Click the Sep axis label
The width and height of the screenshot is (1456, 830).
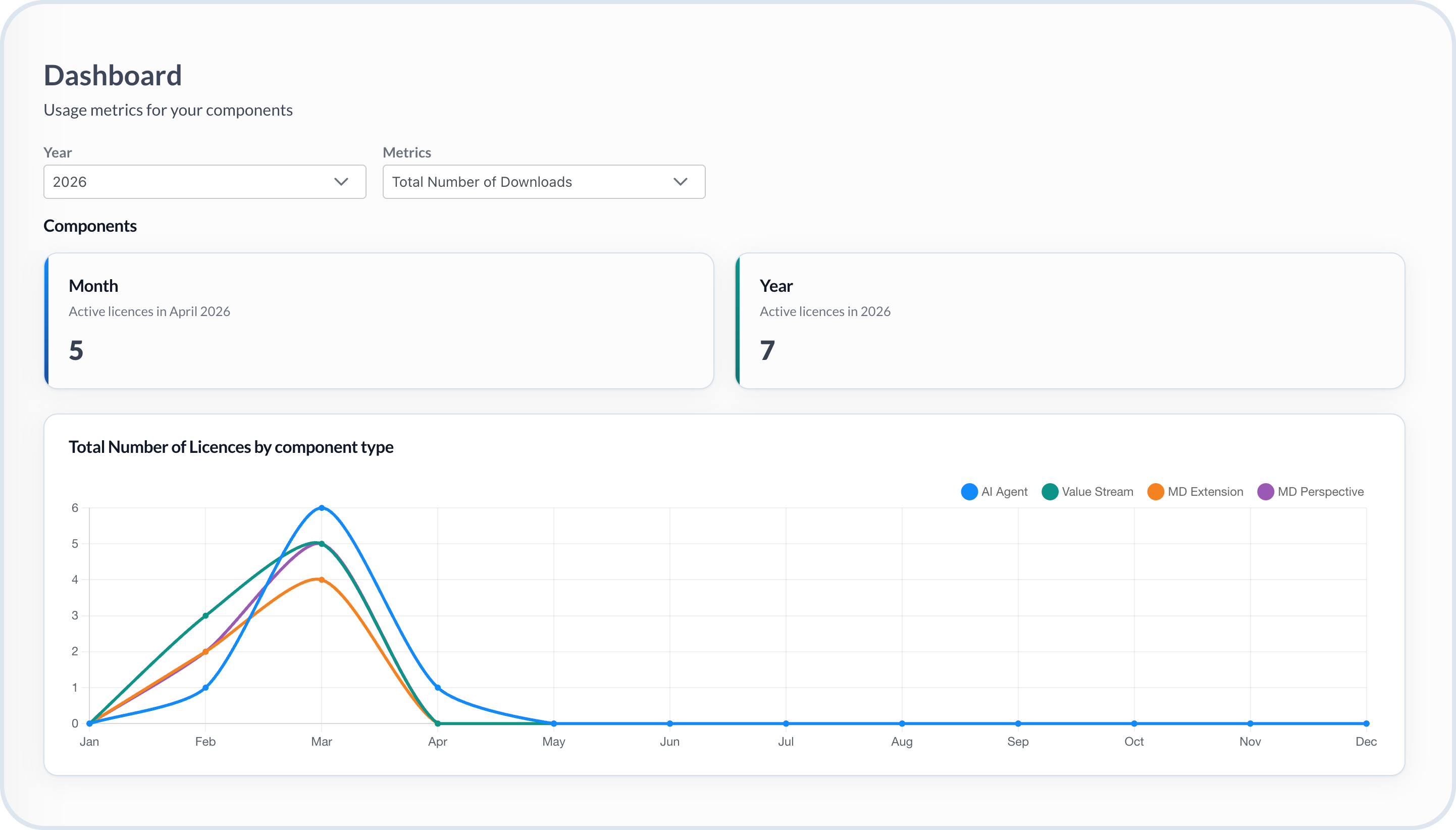pyautogui.click(x=1018, y=742)
